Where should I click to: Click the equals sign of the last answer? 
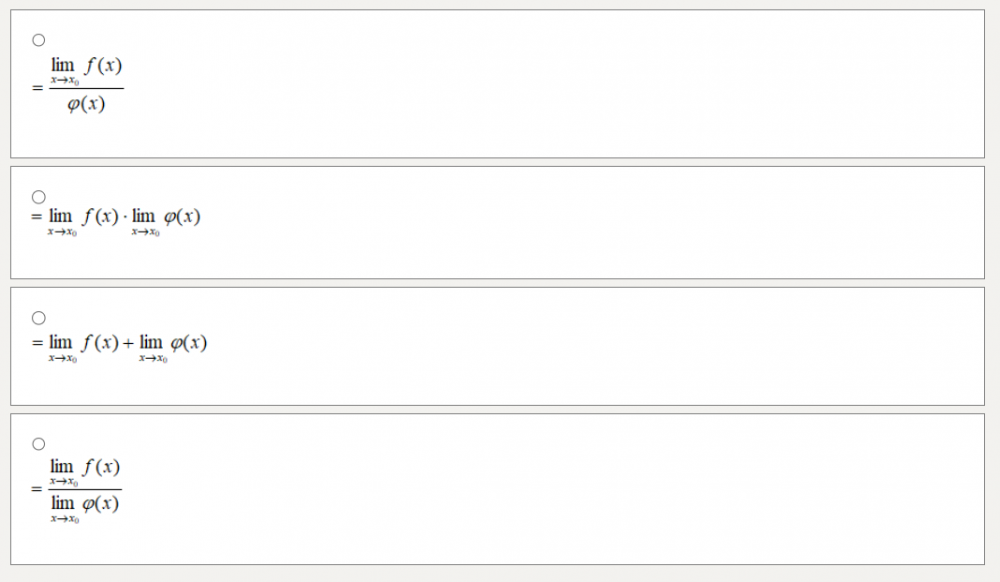coord(37,489)
